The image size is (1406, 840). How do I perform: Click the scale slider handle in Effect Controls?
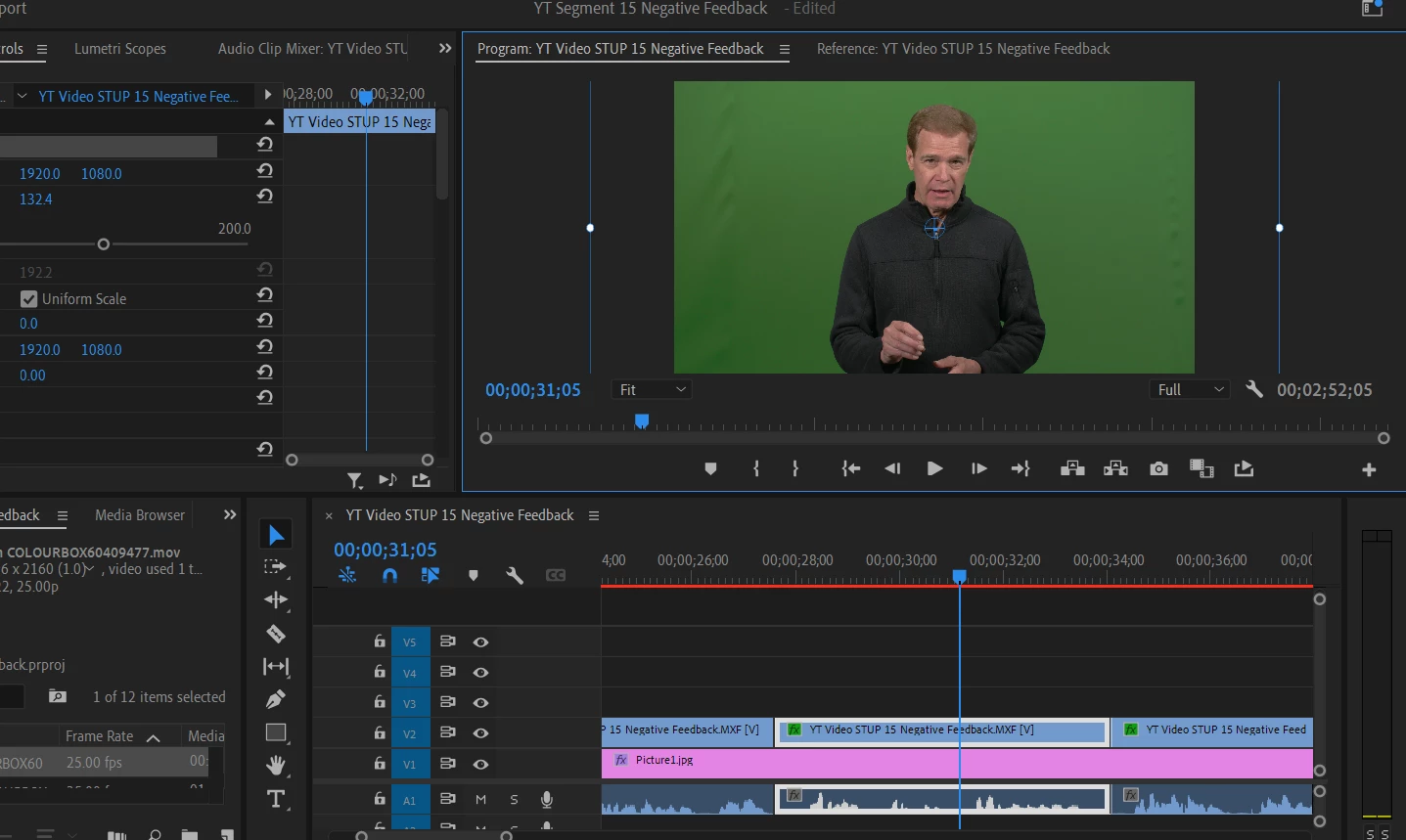[x=104, y=244]
